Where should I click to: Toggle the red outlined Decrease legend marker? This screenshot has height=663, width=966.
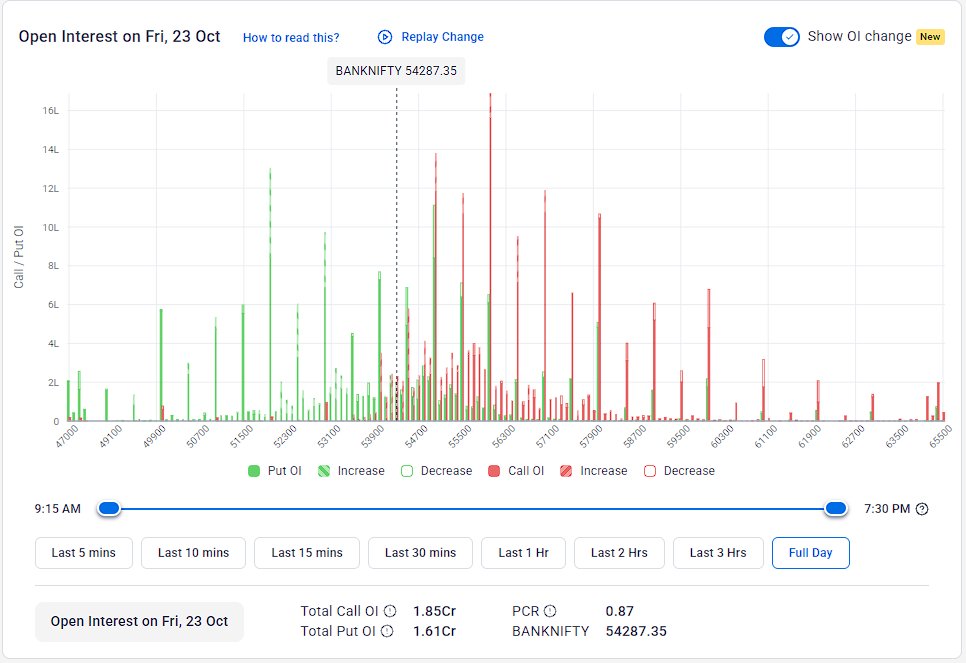pos(649,471)
